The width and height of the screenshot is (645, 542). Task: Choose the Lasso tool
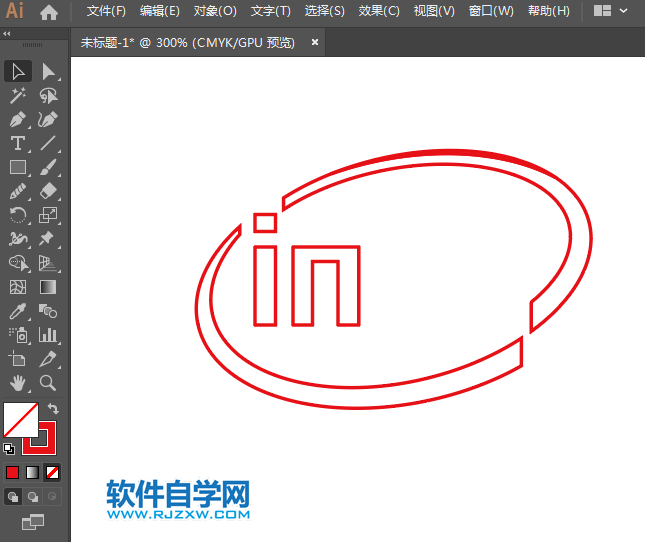[49, 95]
